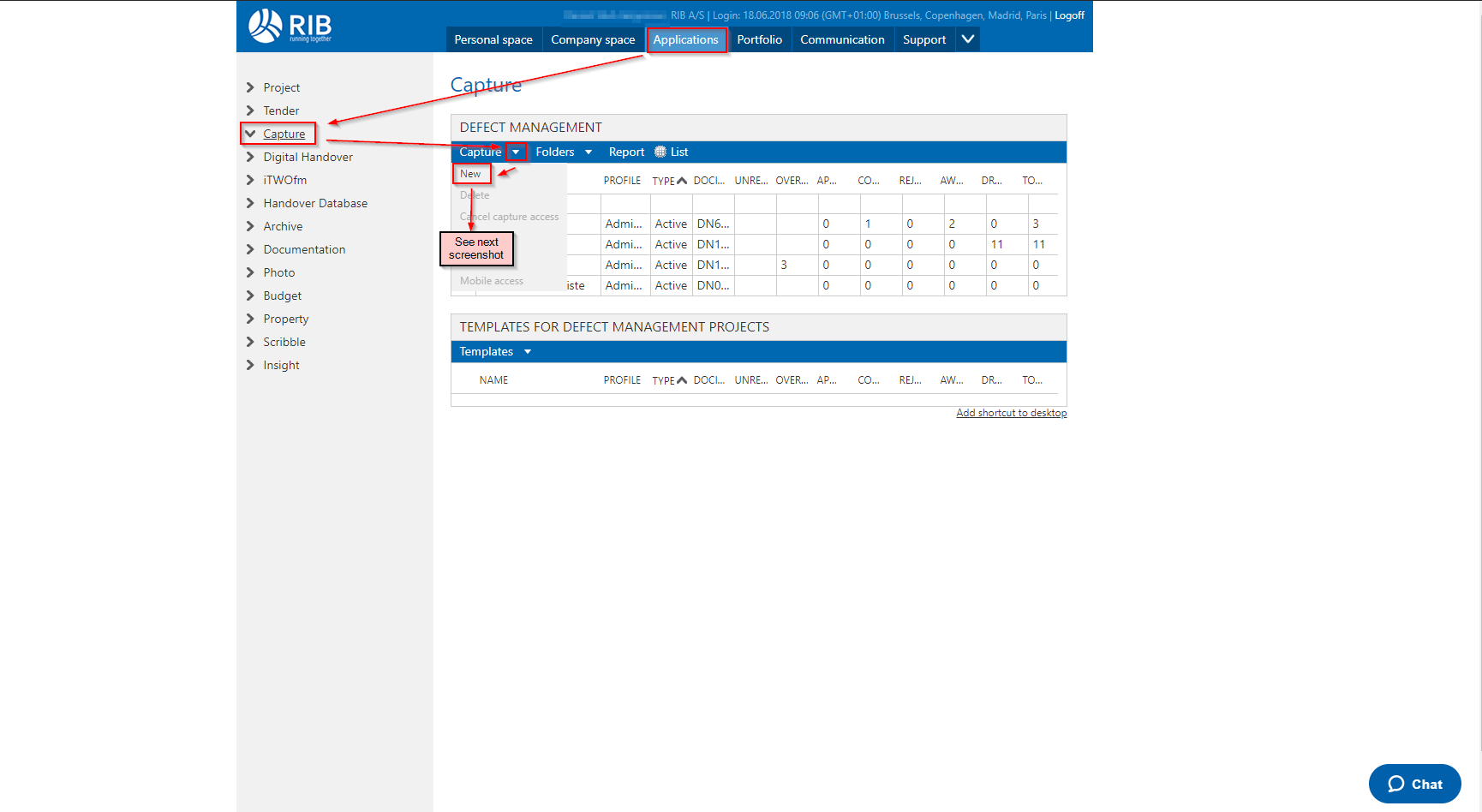Switch to the Applications tab
Screen dimensions: 1482x812
click(685, 39)
